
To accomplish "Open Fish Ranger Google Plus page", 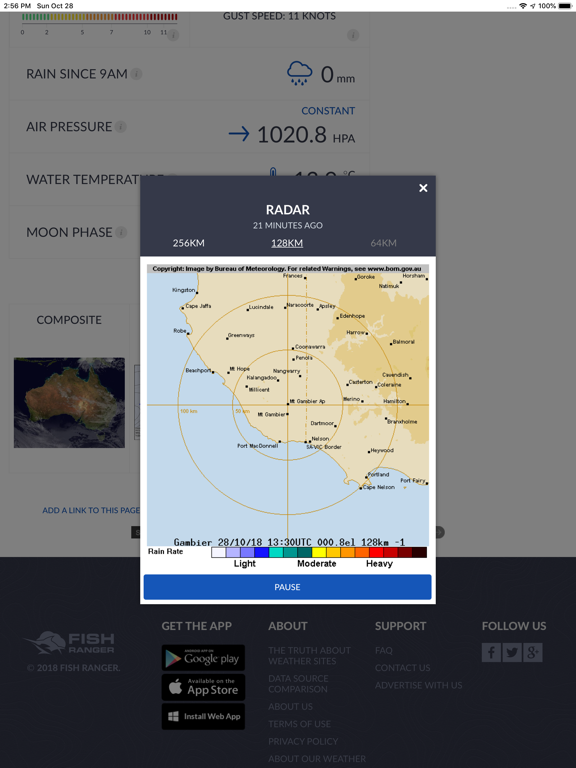I will (x=533, y=652).
